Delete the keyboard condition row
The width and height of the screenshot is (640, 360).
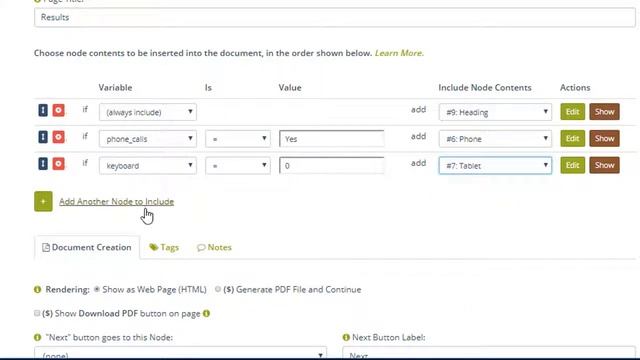(58, 164)
